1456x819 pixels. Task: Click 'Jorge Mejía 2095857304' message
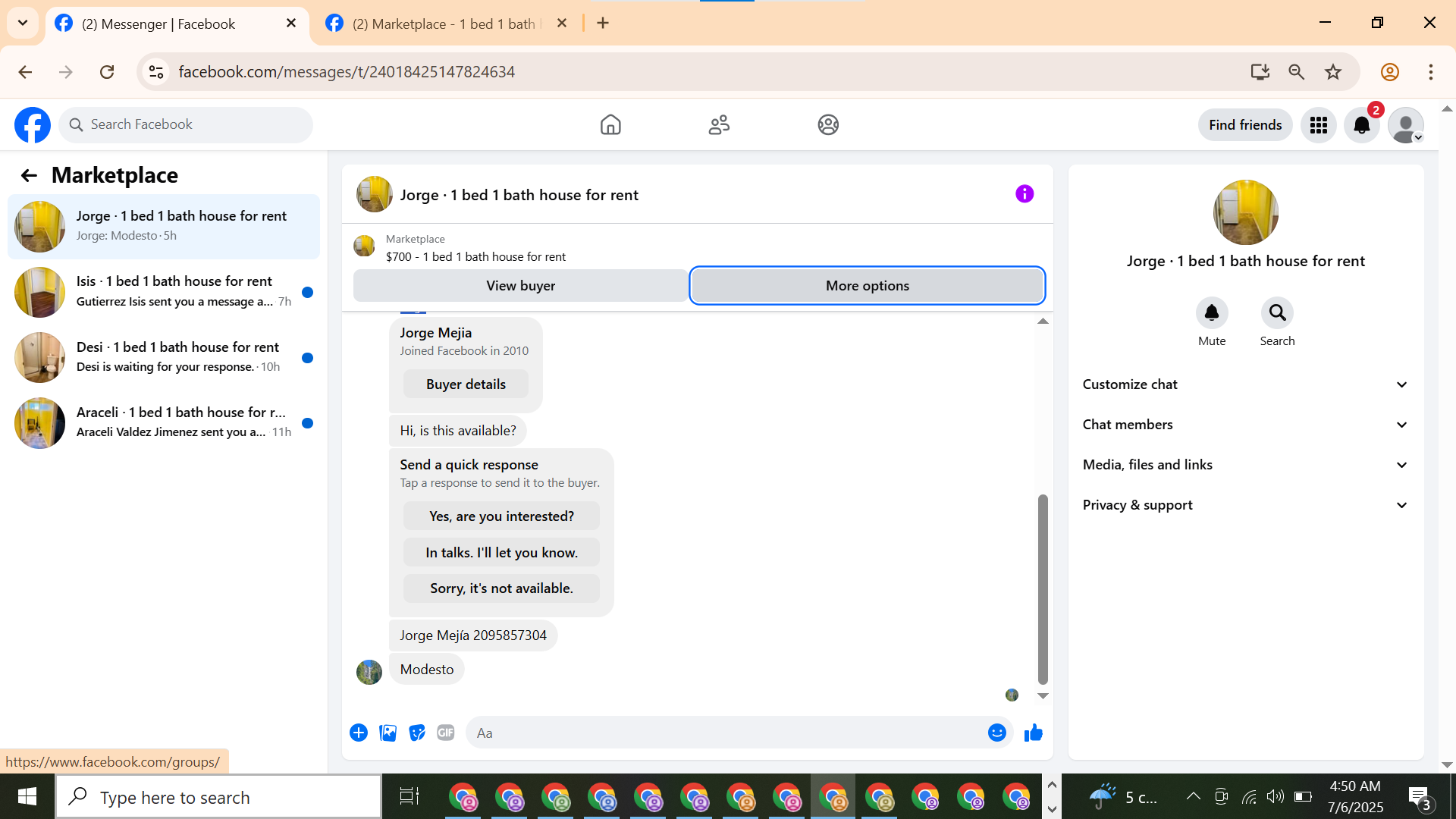click(473, 635)
